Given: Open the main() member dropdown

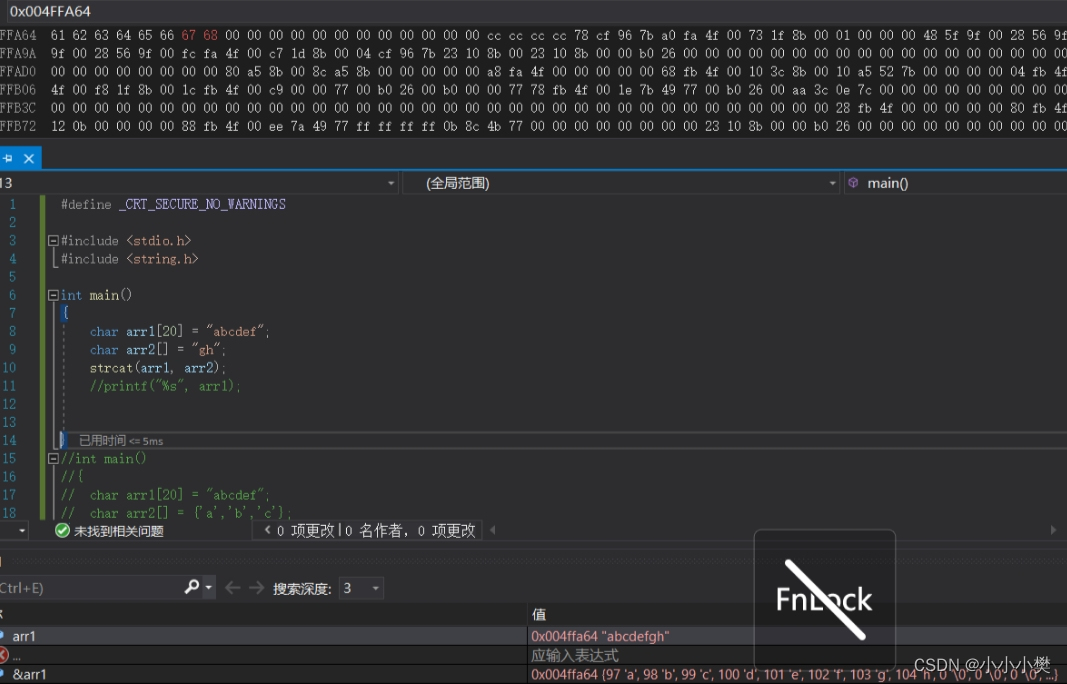Looking at the screenshot, I should tap(955, 183).
